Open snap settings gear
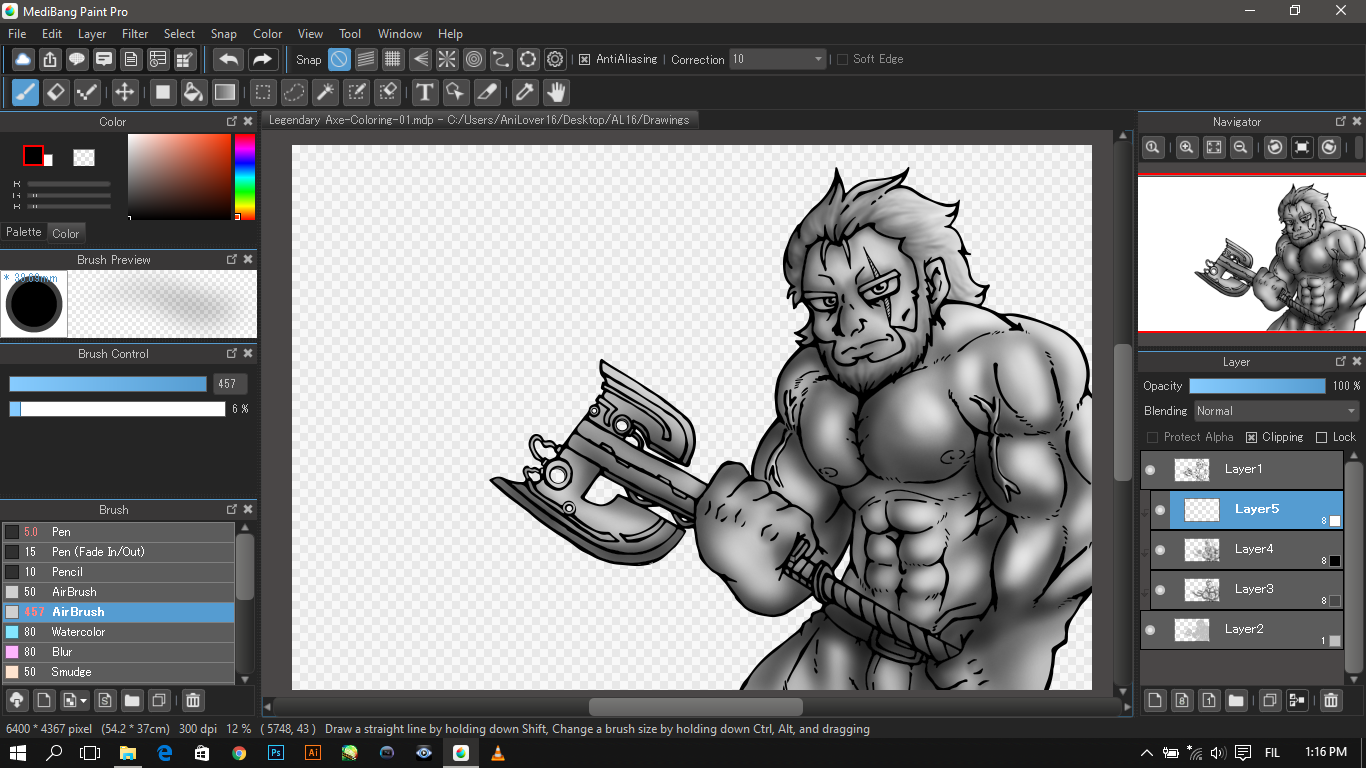1366x768 pixels. tap(555, 59)
